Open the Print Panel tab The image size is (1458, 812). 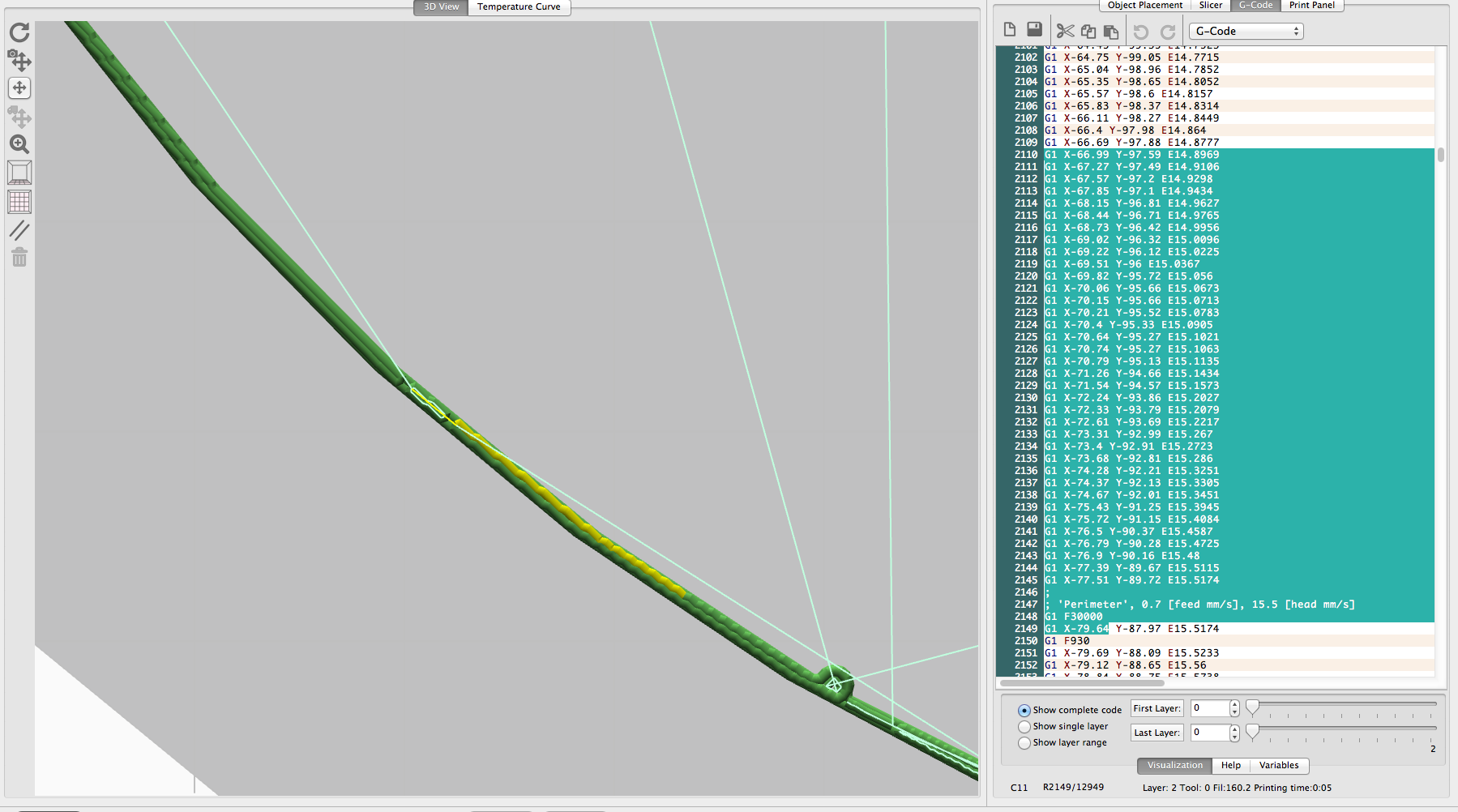pyautogui.click(x=1311, y=5)
